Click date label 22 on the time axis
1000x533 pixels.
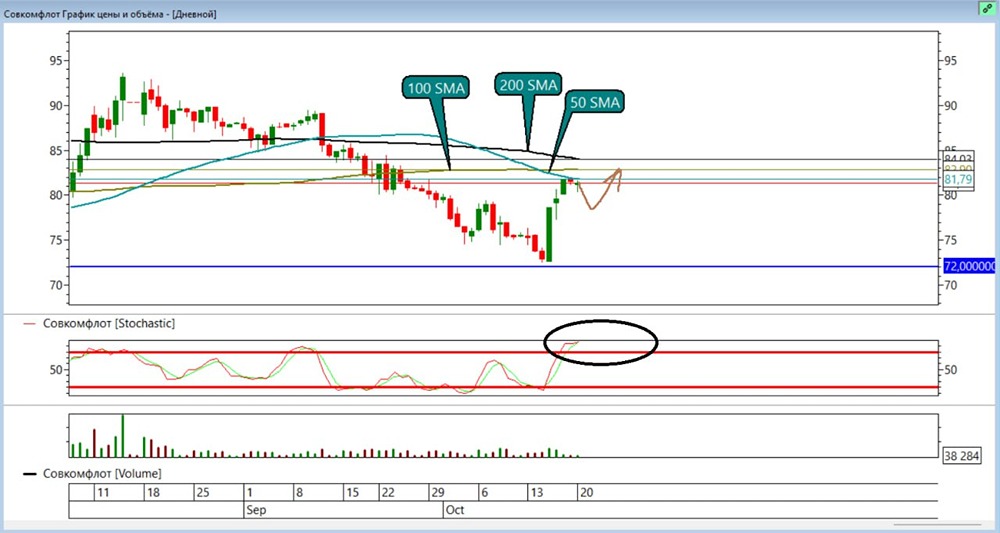[x=388, y=493]
